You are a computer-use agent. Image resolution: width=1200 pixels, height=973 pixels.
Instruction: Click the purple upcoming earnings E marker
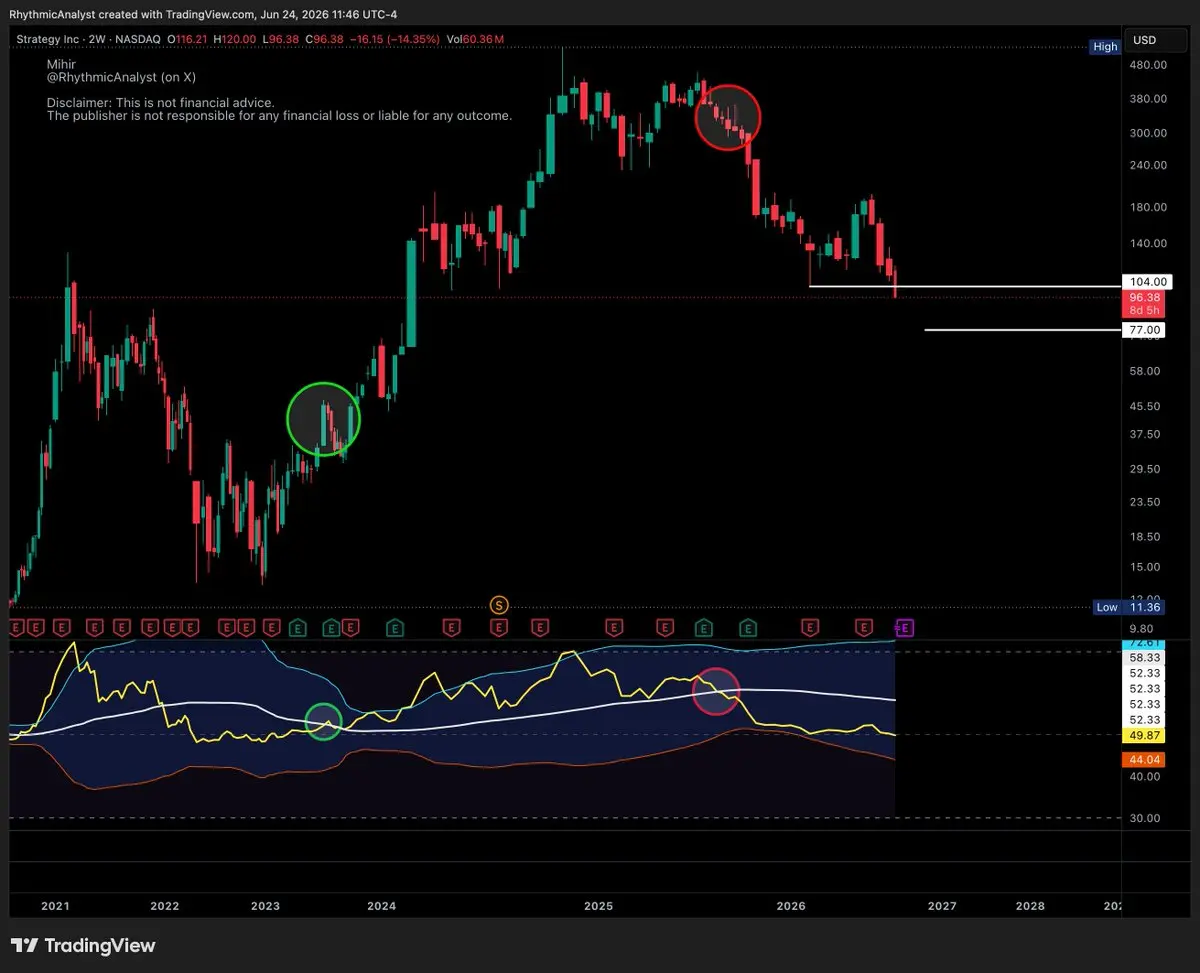click(x=905, y=628)
